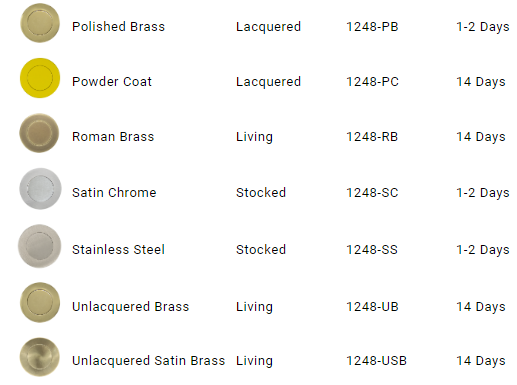Select part number 1248-PC
This screenshot has height=385, width=517.
372,82
